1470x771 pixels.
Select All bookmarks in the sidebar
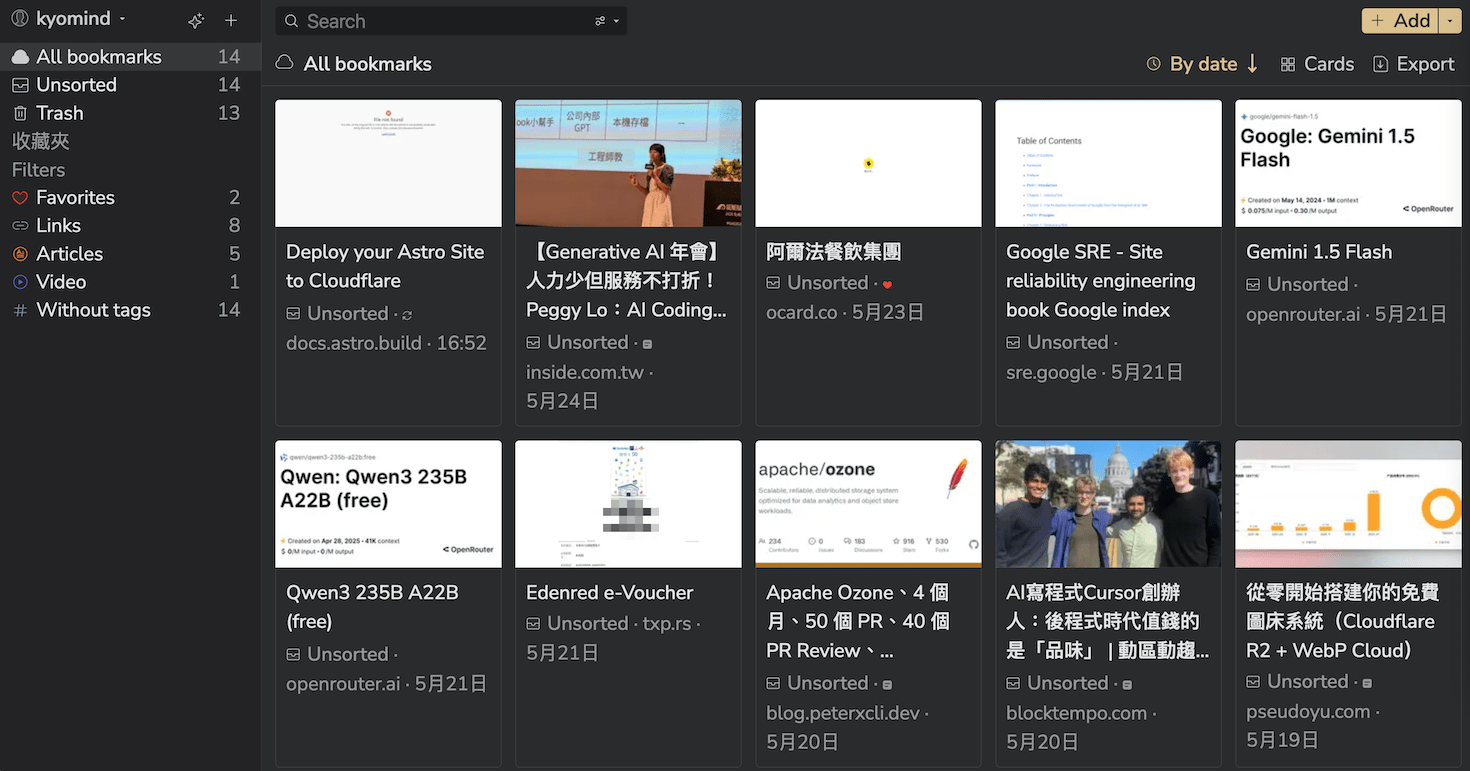coord(130,57)
